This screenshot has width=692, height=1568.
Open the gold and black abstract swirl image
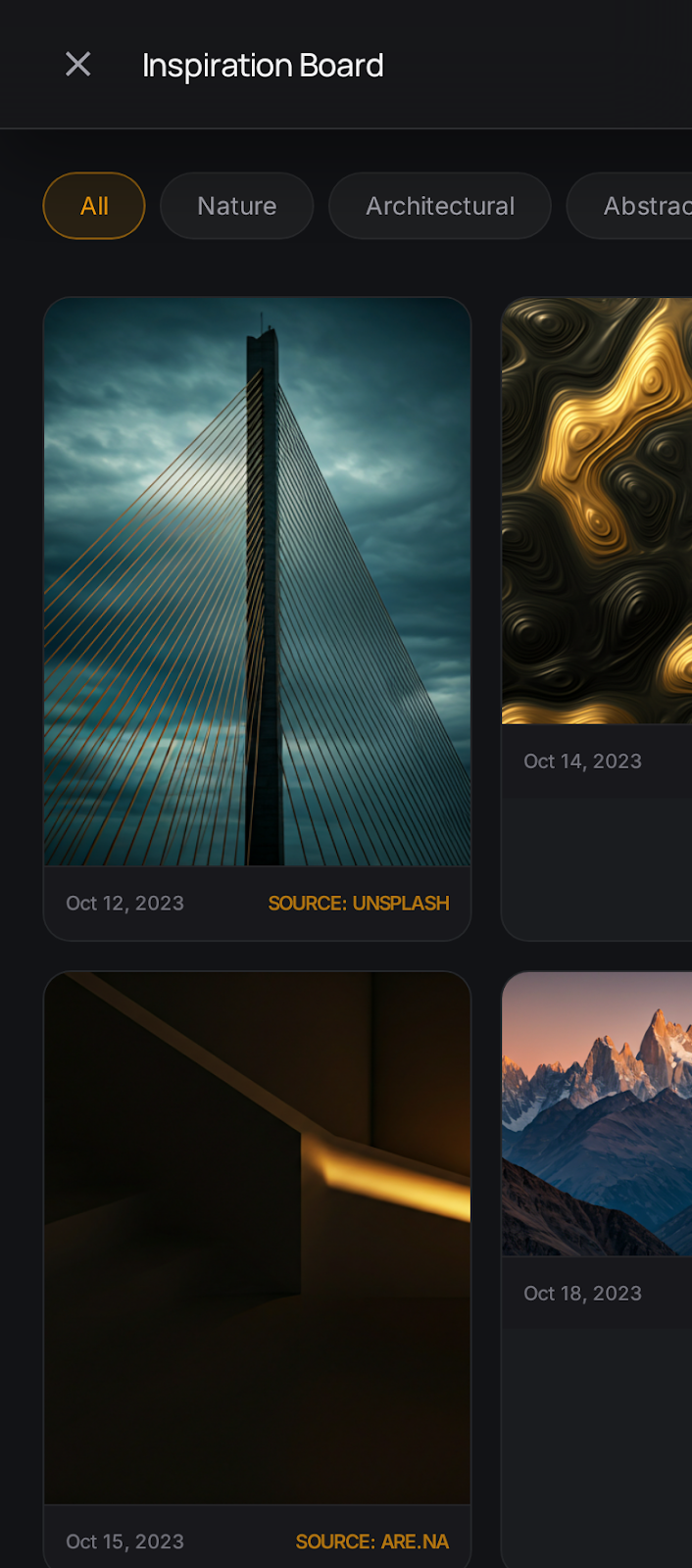pyautogui.click(x=597, y=511)
